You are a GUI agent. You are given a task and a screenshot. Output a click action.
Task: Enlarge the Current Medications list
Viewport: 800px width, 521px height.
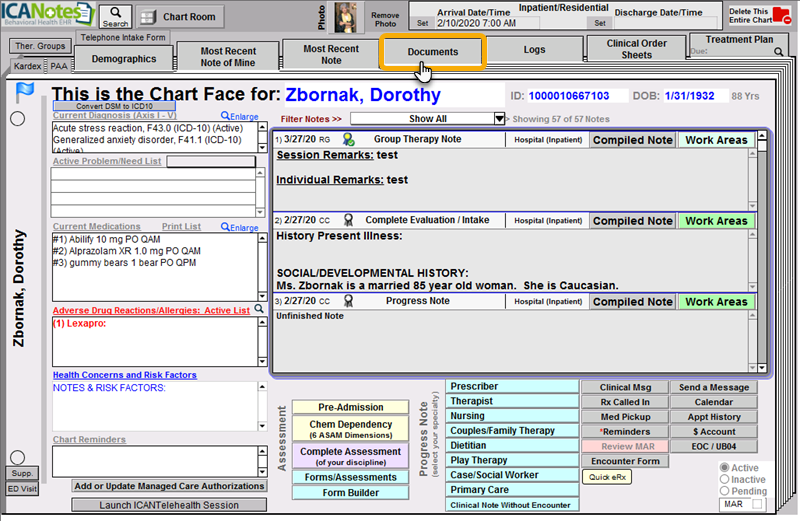pyautogui.click(x=239, y=227)
